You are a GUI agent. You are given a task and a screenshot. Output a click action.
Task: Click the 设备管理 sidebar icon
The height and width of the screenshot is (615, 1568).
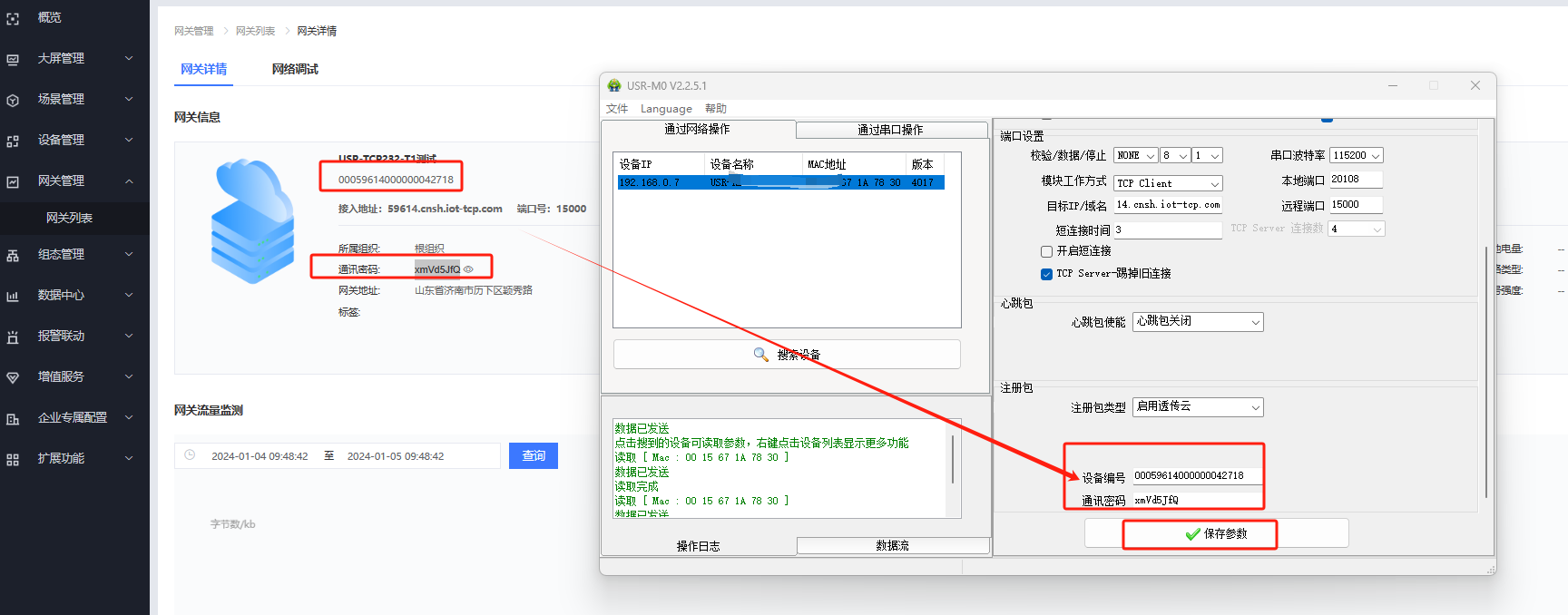(x=13, y=141)
